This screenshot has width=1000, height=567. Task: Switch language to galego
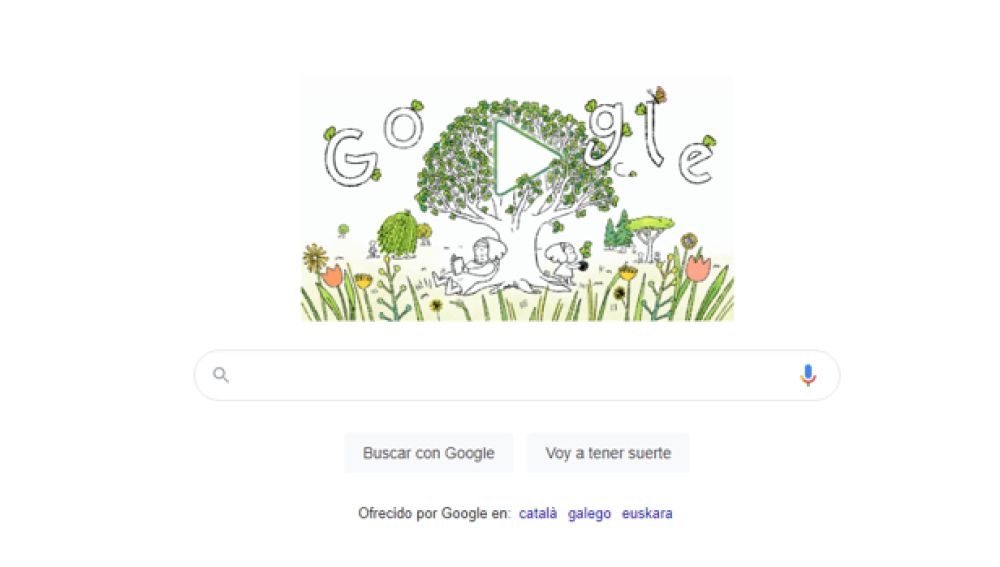[589, 513]
